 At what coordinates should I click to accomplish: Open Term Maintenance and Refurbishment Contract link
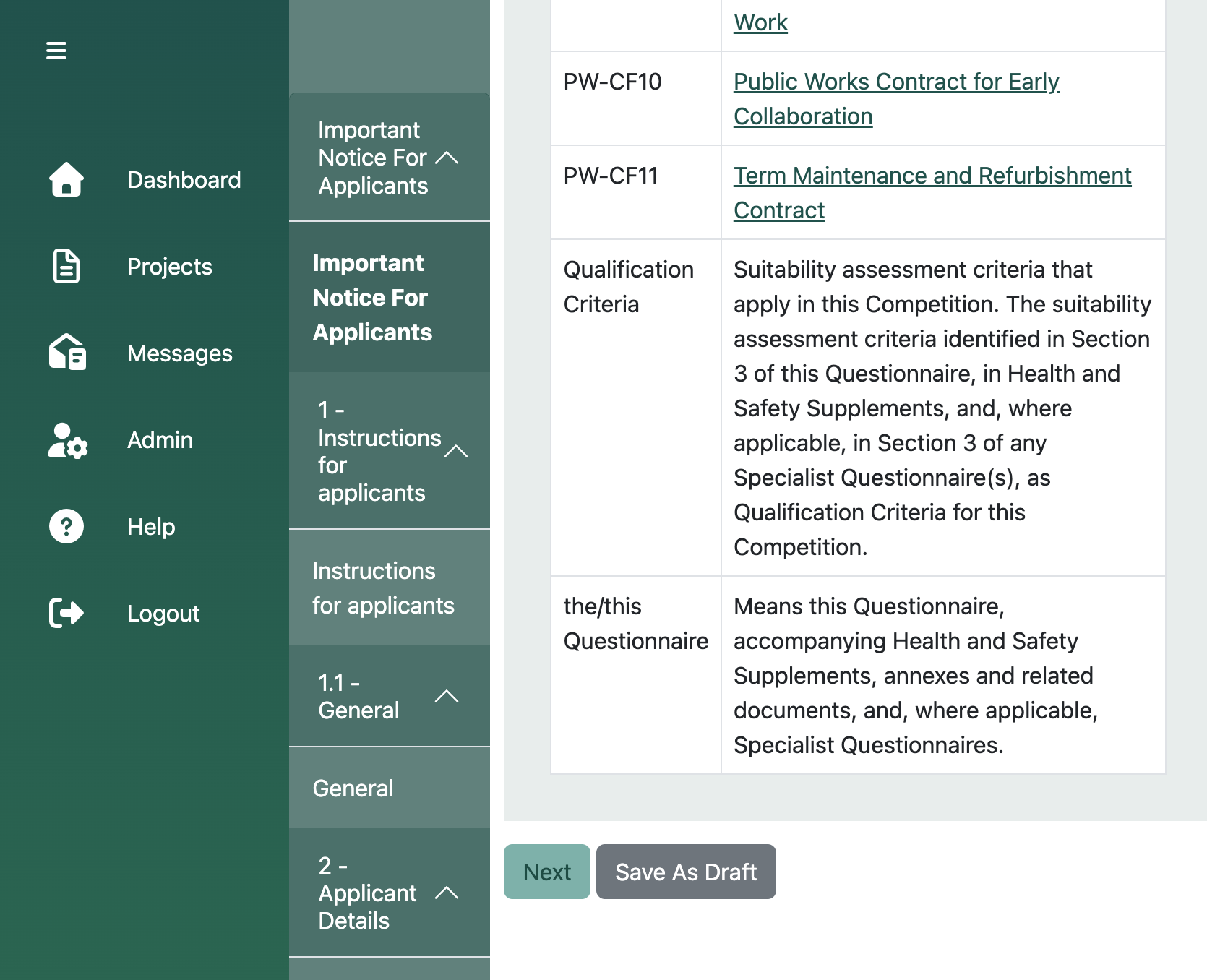coord(932,193)
